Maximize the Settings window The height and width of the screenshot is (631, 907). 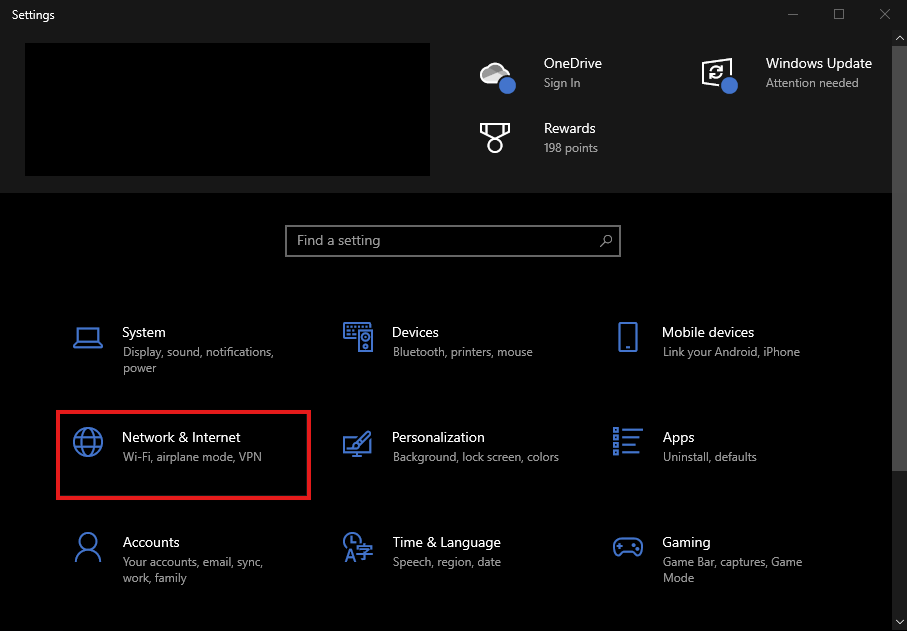pos(839,14)
